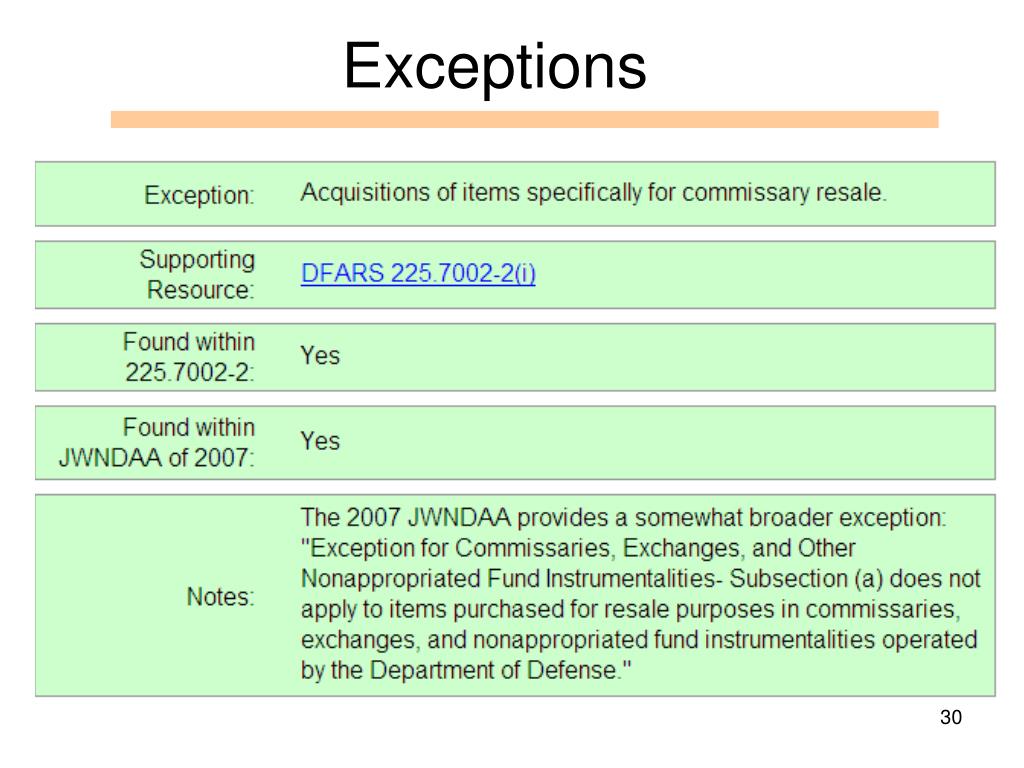1024x768 pixels.
Task: Click the Exception green row background
Action: pyautogui.click(x=515, y=194)
